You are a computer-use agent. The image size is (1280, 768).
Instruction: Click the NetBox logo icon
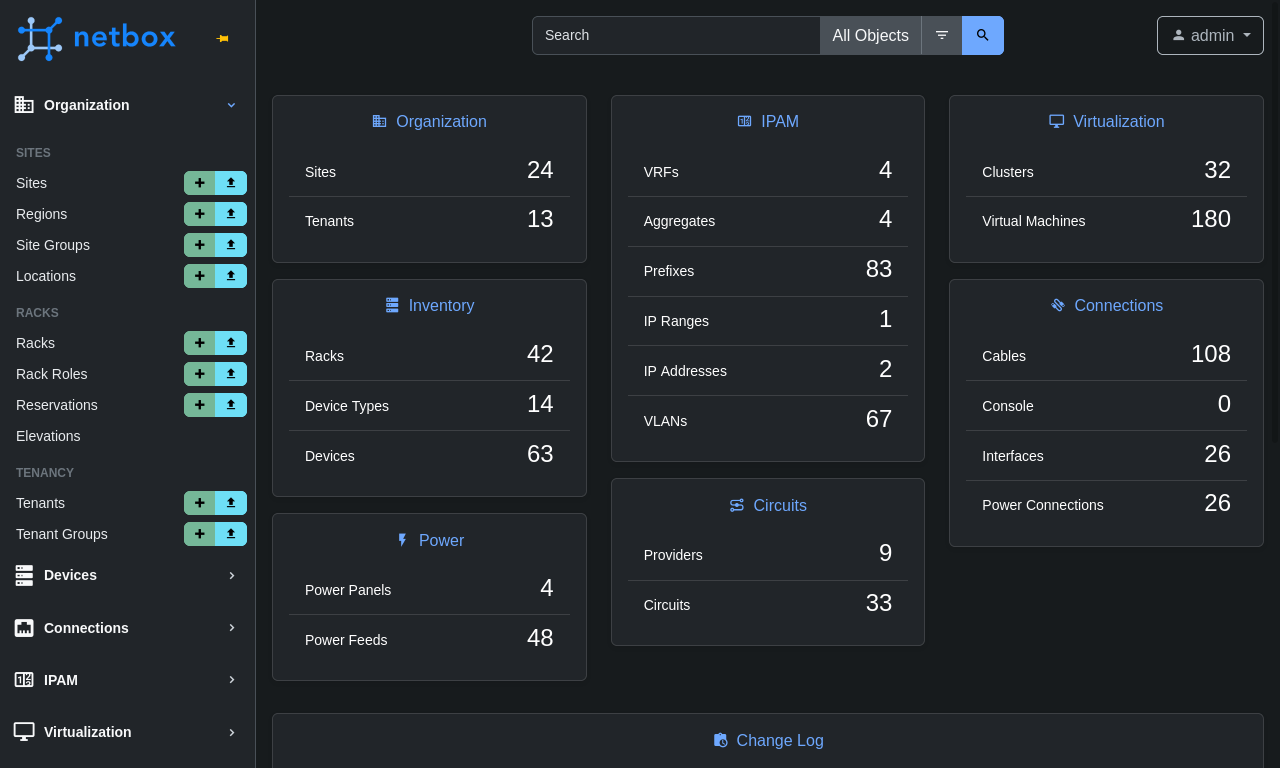pyautogui.click(x=38, y=38)
